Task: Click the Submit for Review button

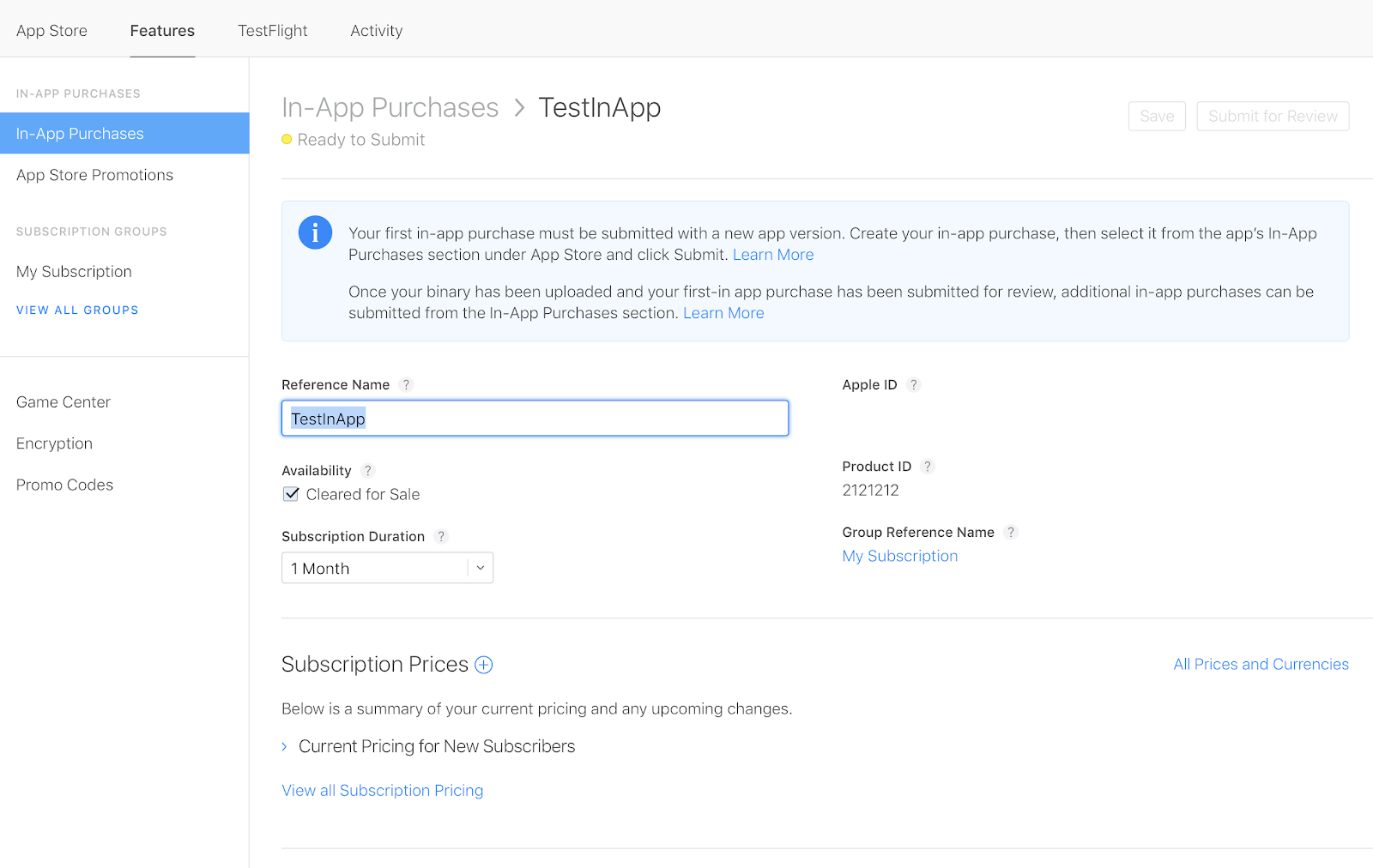Action: point(1273,116)
